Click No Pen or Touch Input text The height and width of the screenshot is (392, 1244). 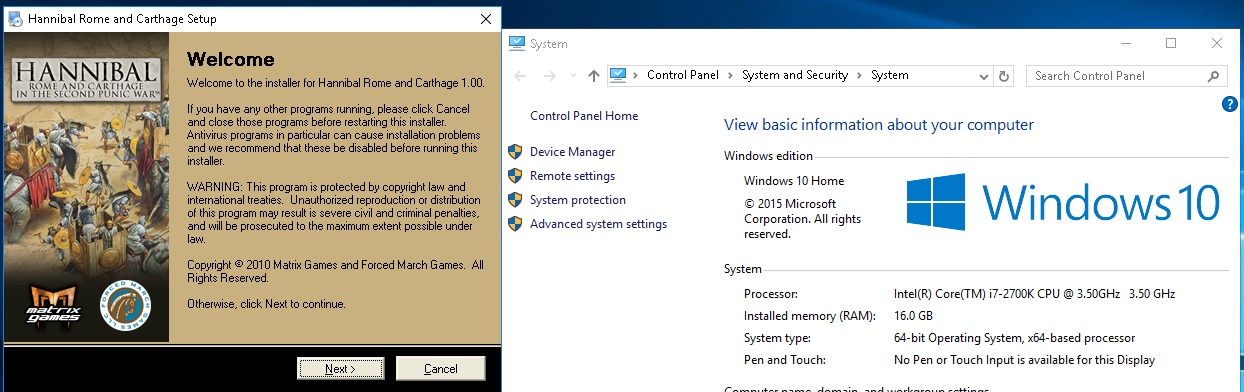(1024, 360)
